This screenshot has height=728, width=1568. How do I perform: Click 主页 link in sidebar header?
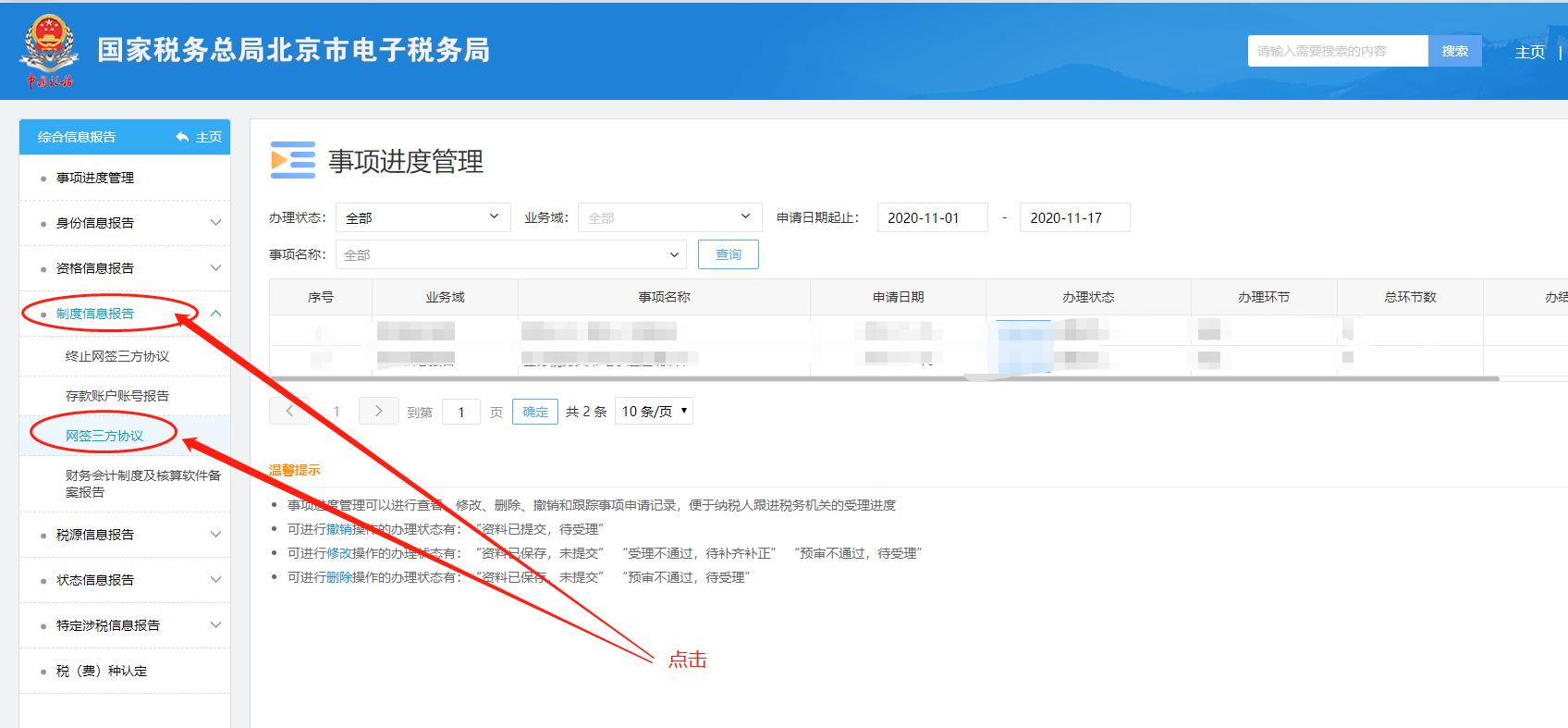pos(209,137)
